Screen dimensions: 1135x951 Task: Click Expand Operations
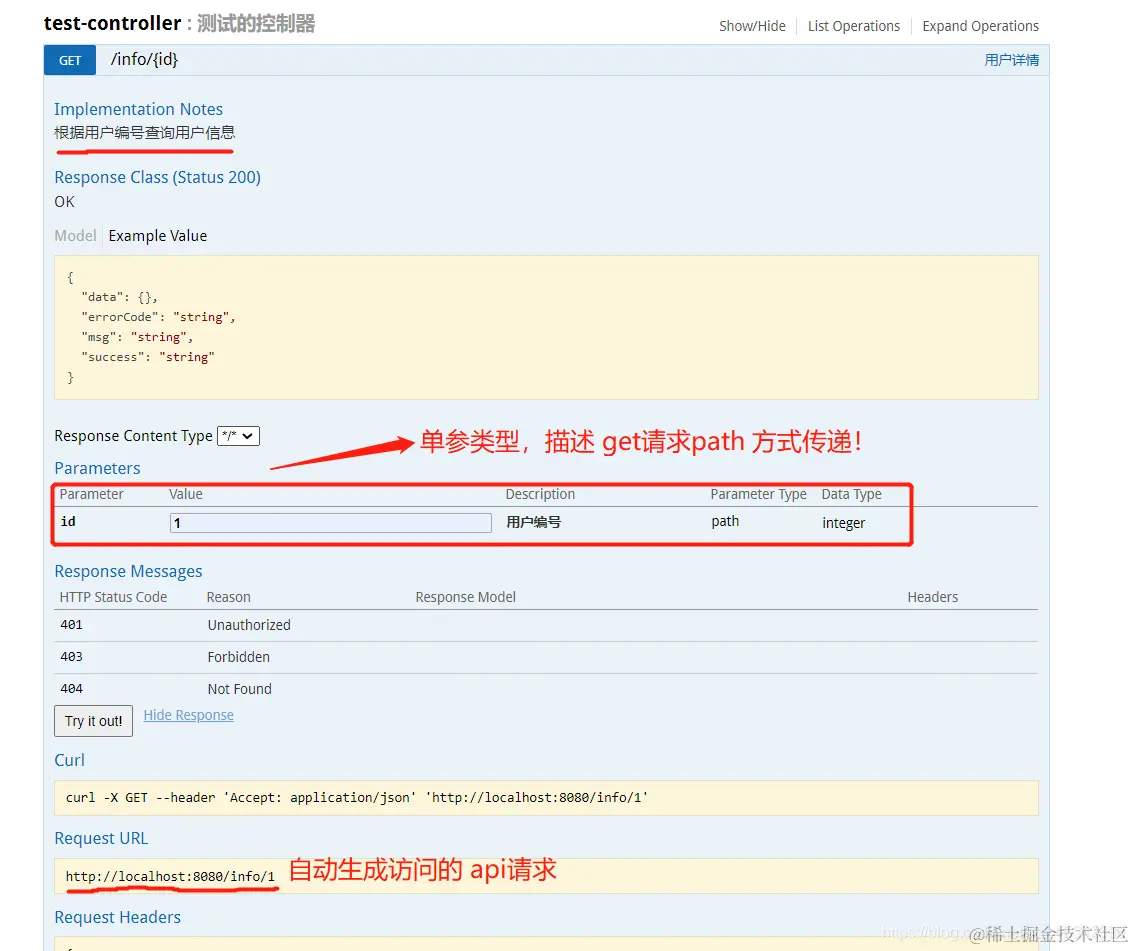click(x=980, y=26)
